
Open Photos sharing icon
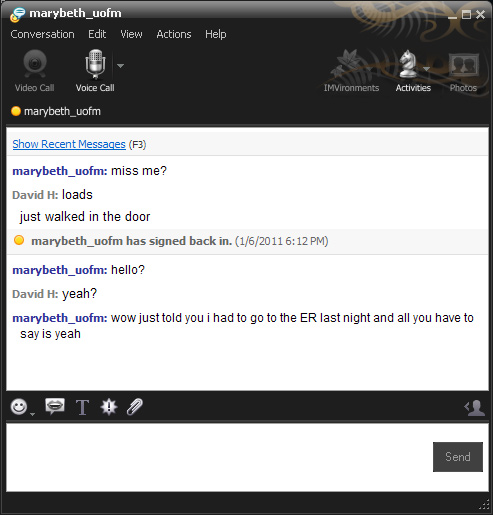pyautogui.click(x=463, y=71)
